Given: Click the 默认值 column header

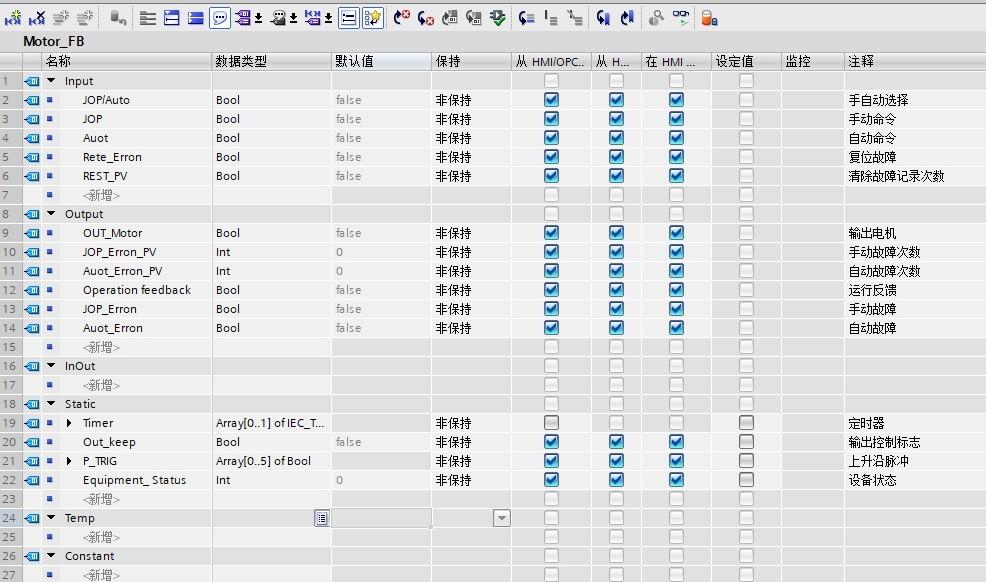Looking at the screenshot, I should [381, 61].
